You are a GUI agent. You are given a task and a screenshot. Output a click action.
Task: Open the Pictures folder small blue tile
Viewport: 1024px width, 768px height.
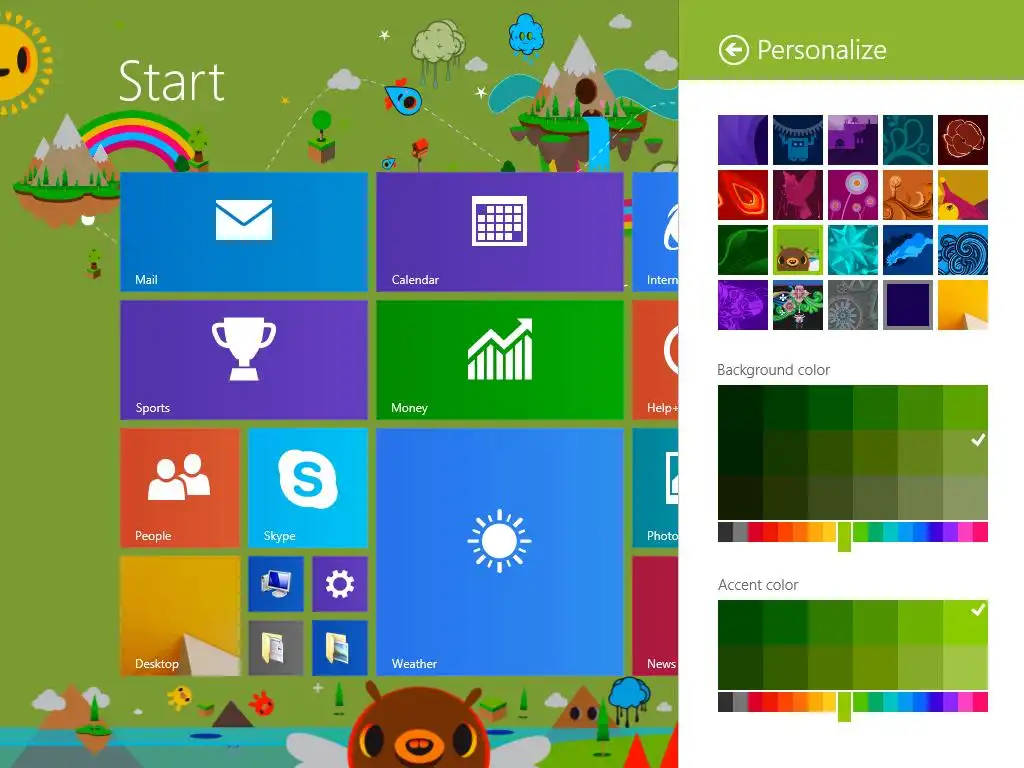pos(340,648)
